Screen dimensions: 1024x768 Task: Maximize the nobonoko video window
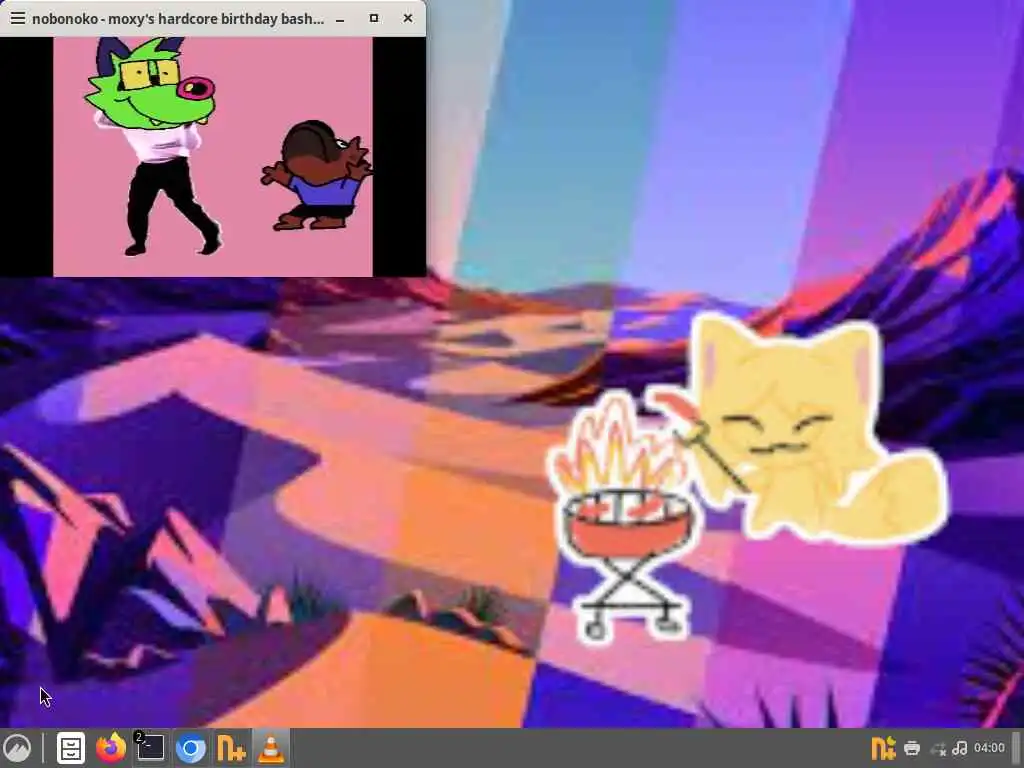click(x=374, y=18)
